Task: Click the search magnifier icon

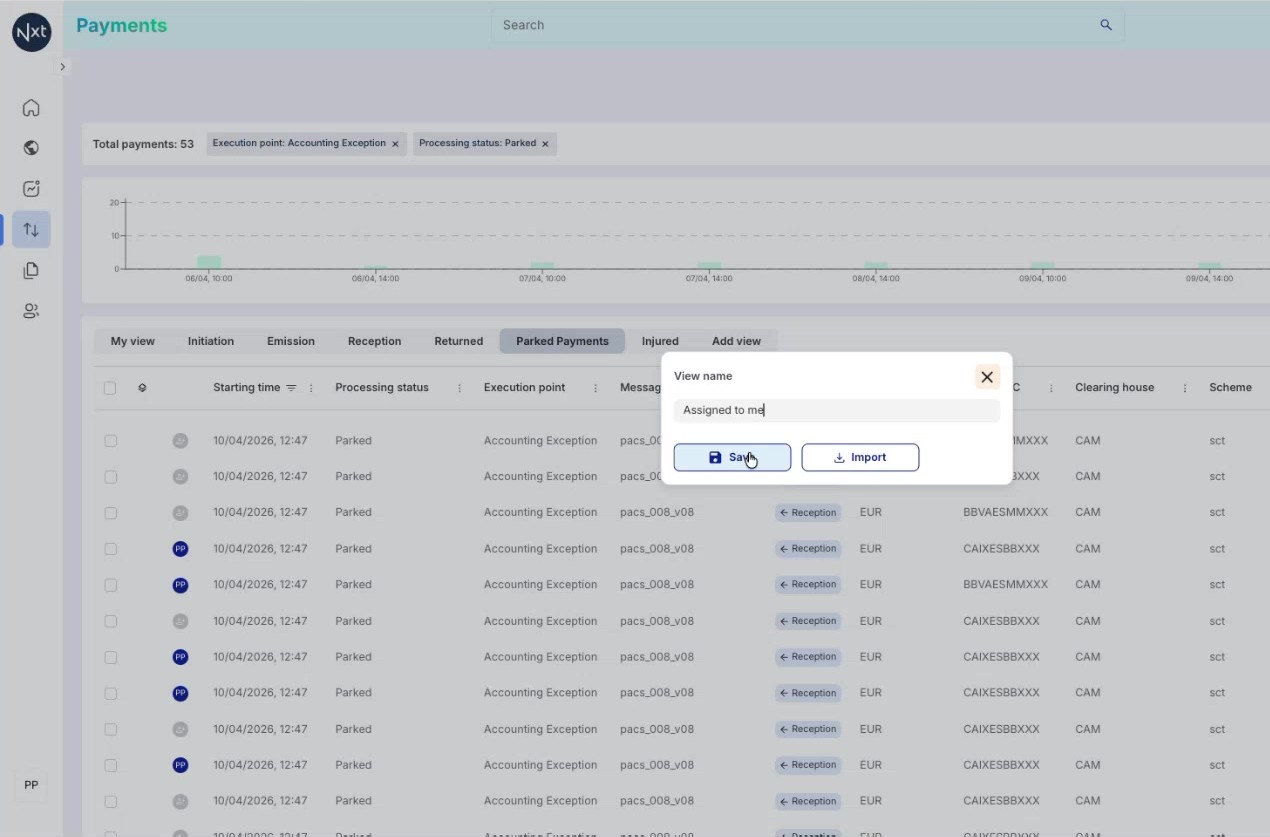Action: (x=1106, y=25)
